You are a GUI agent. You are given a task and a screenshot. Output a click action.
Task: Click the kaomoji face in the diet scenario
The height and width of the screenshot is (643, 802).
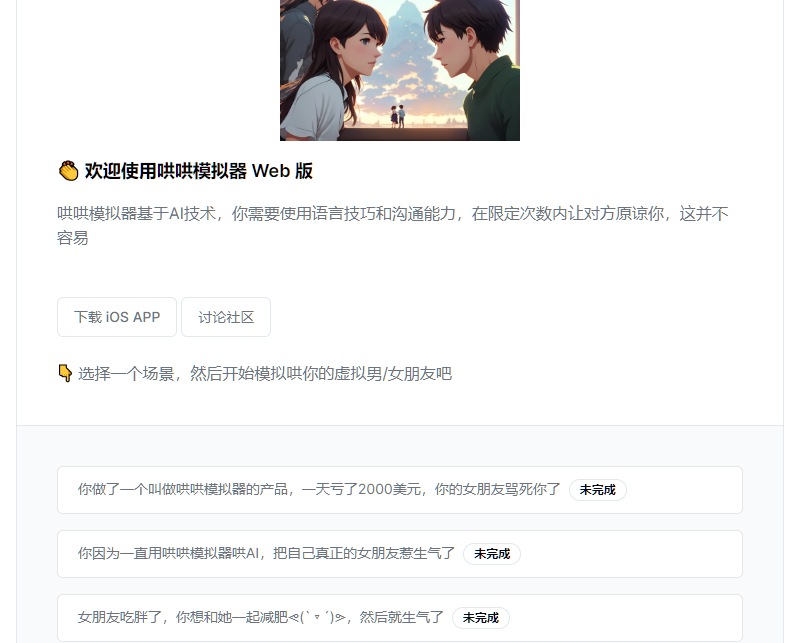click(x=317, y=617)
